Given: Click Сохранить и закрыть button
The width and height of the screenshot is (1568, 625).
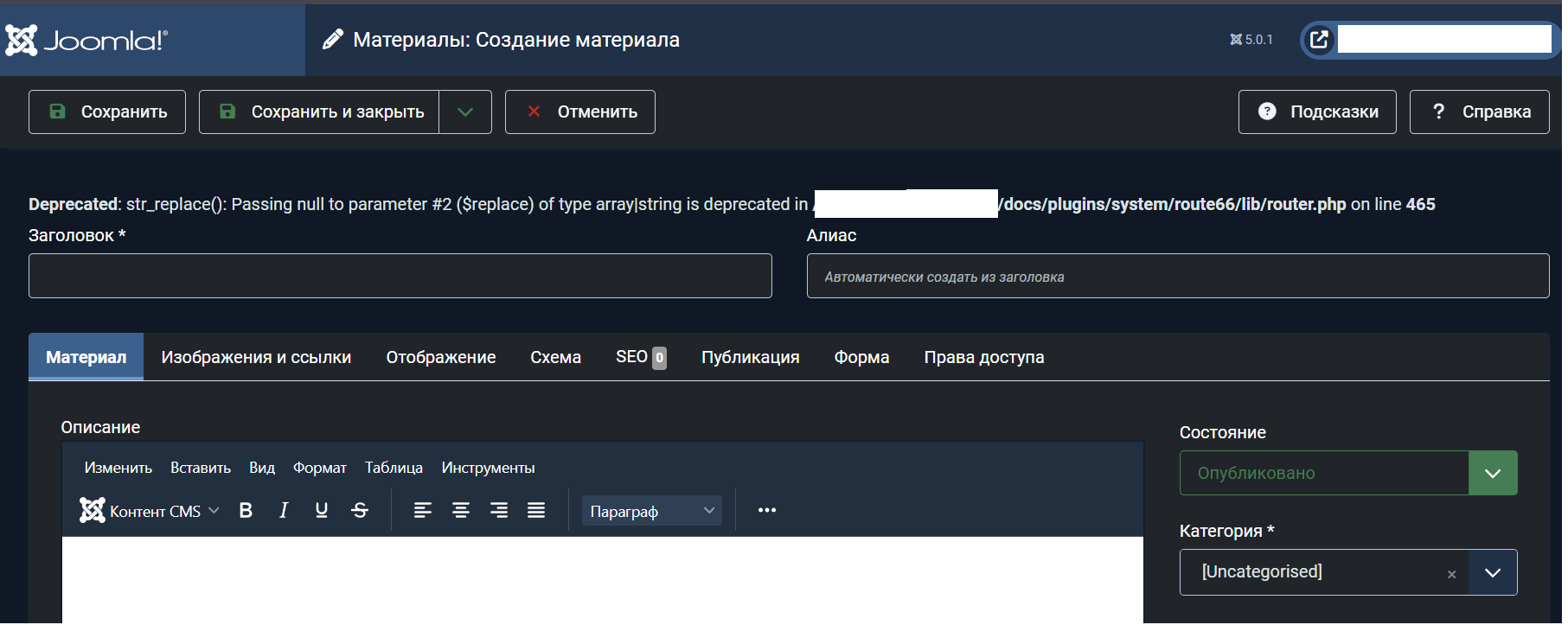Looking at the screenshot, I should pos(319,112).
